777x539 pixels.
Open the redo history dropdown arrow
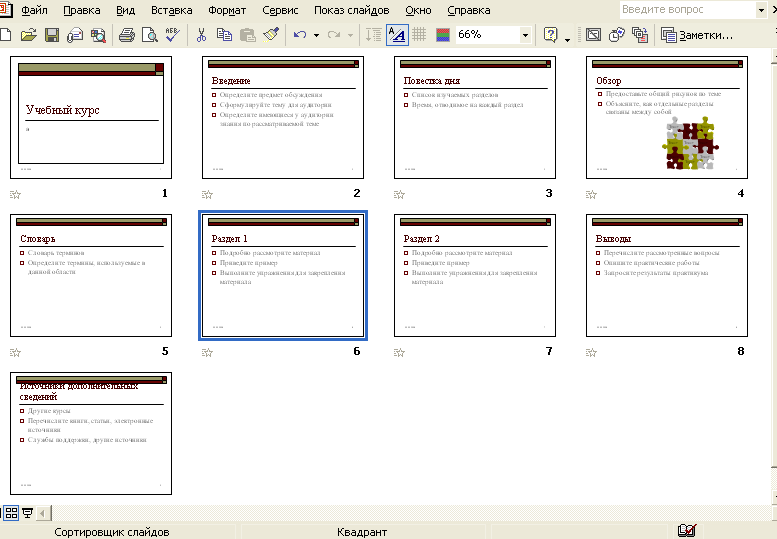[350, 35]
